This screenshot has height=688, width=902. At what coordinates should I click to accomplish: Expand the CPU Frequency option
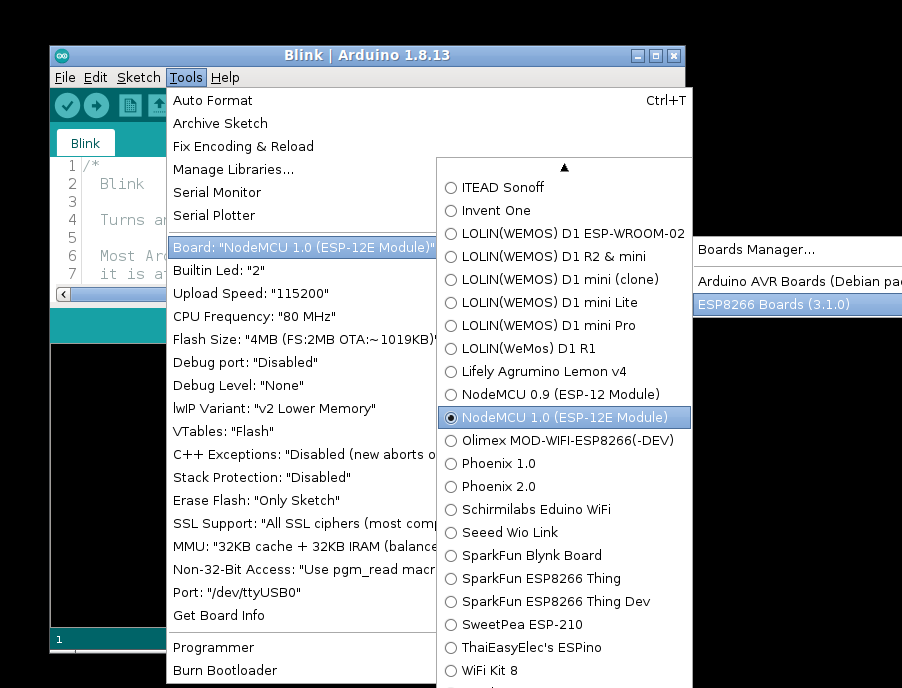pyautogui.click(x=303, y=316)
